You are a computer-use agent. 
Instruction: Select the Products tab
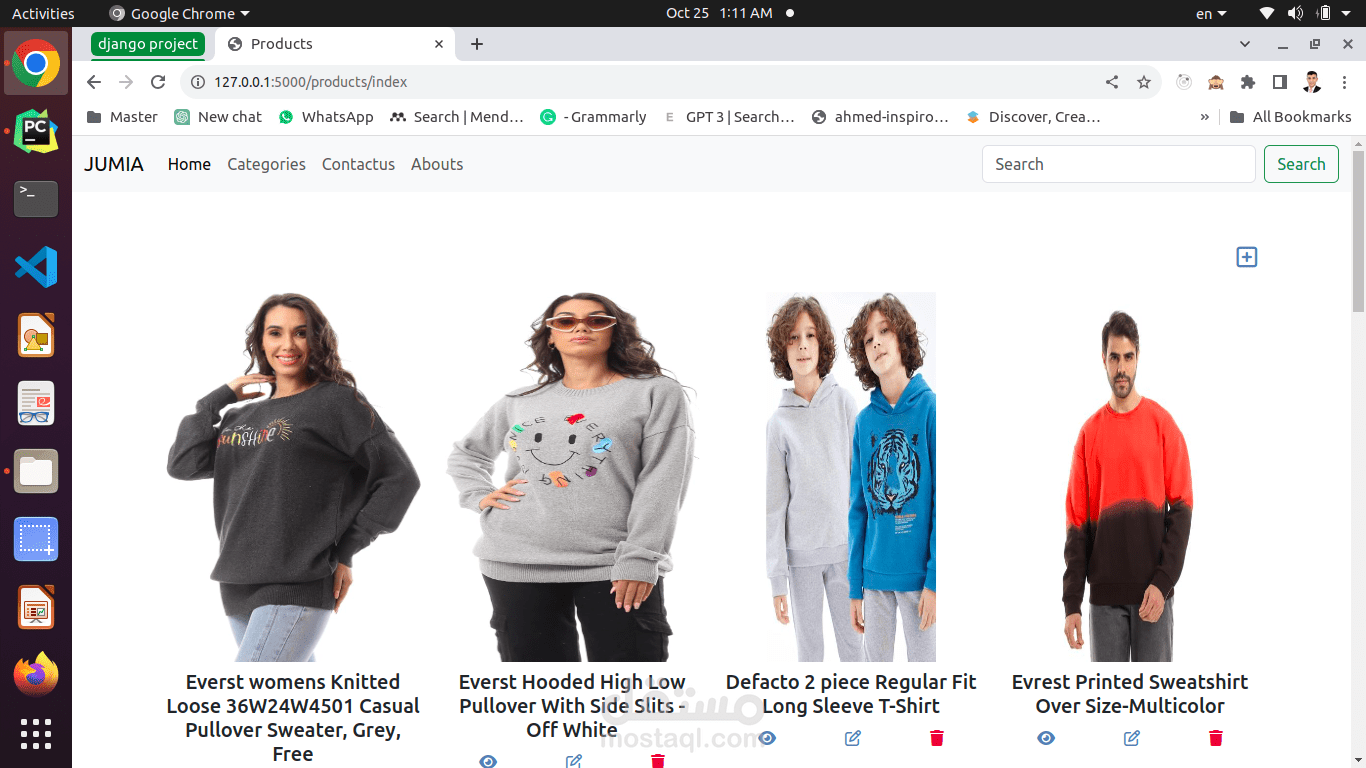pyautogui.click(x=335, y=44)
